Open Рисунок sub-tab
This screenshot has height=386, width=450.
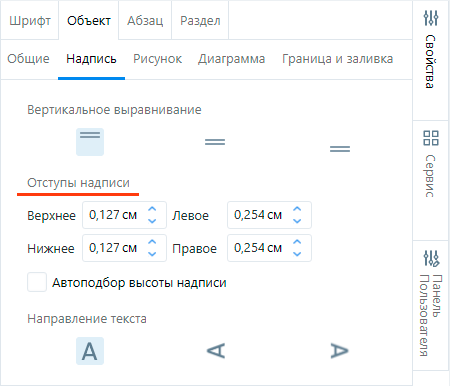point(157,59)
